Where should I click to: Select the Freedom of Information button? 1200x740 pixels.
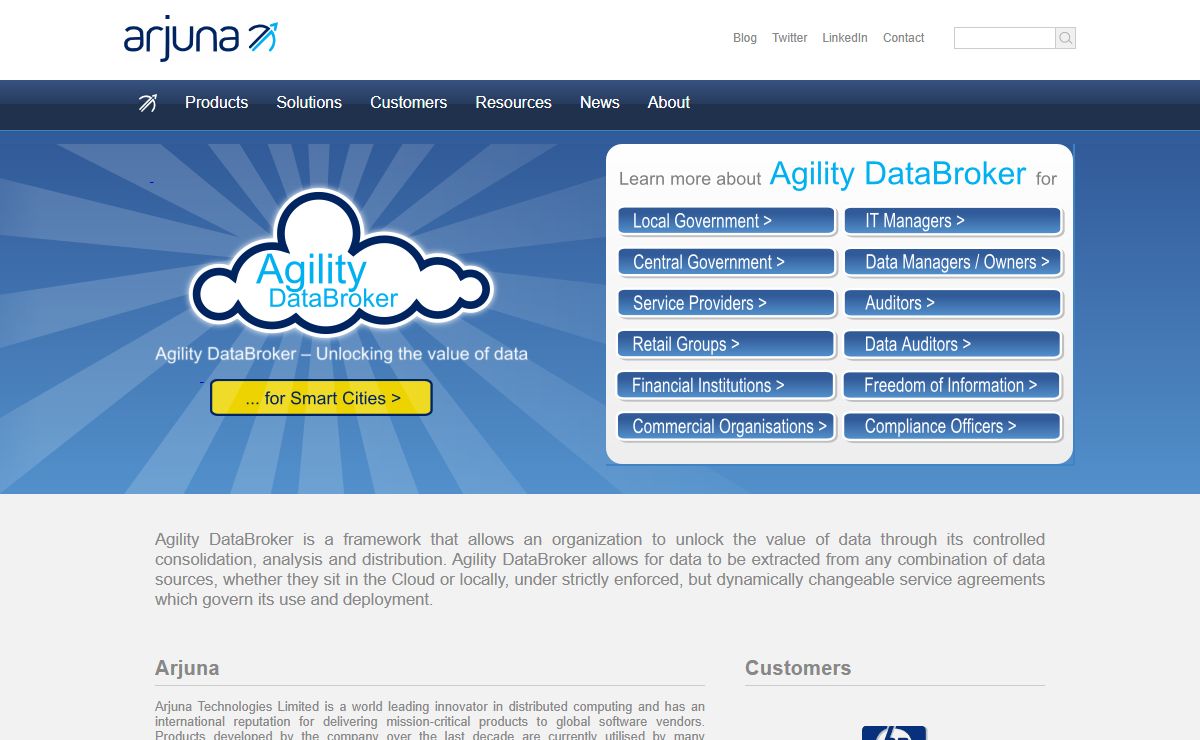(x=953, y=385)
